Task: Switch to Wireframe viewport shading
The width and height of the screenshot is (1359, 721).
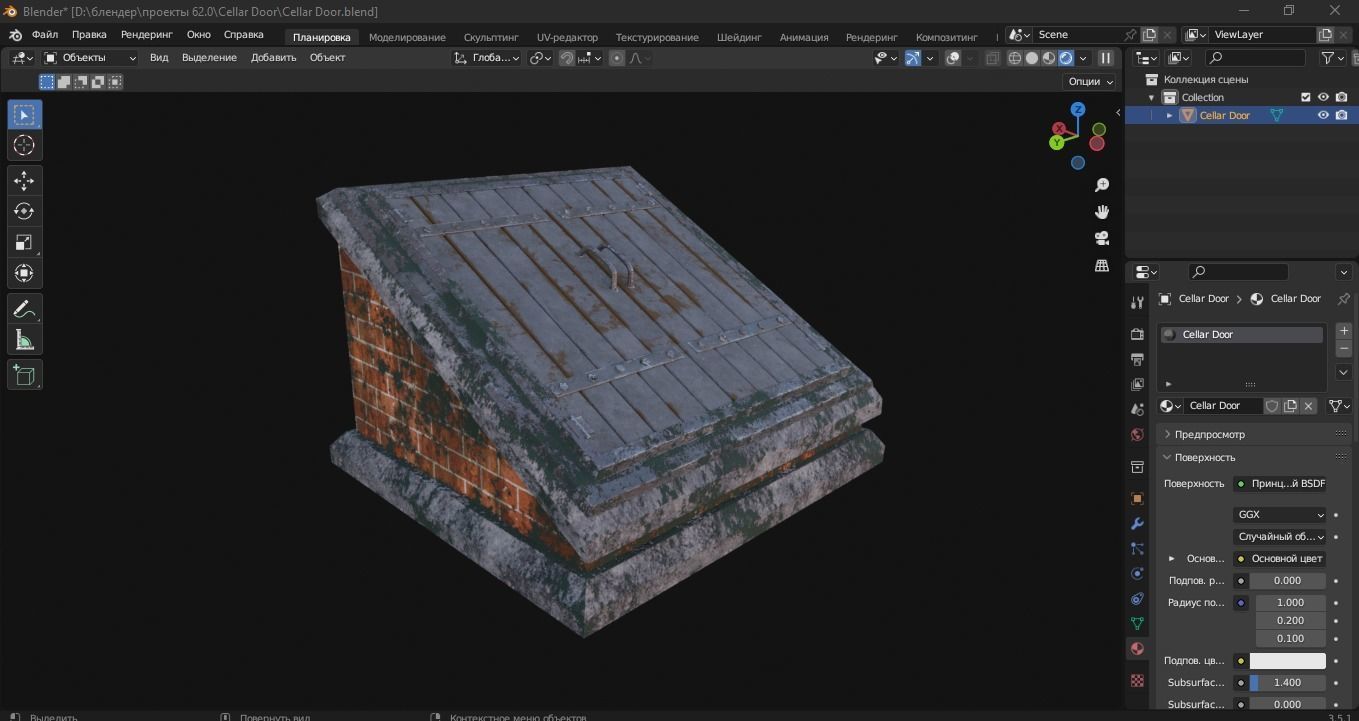Action: click(x=1015, y=58)
